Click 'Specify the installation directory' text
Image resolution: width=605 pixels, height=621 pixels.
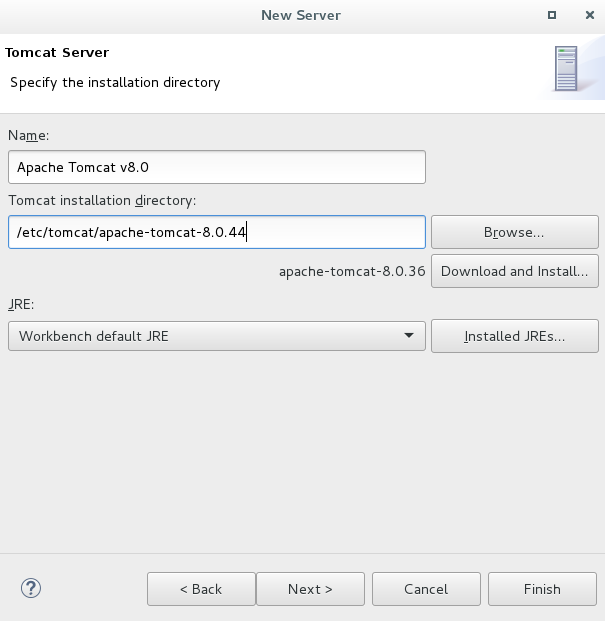tap(115, 83)
